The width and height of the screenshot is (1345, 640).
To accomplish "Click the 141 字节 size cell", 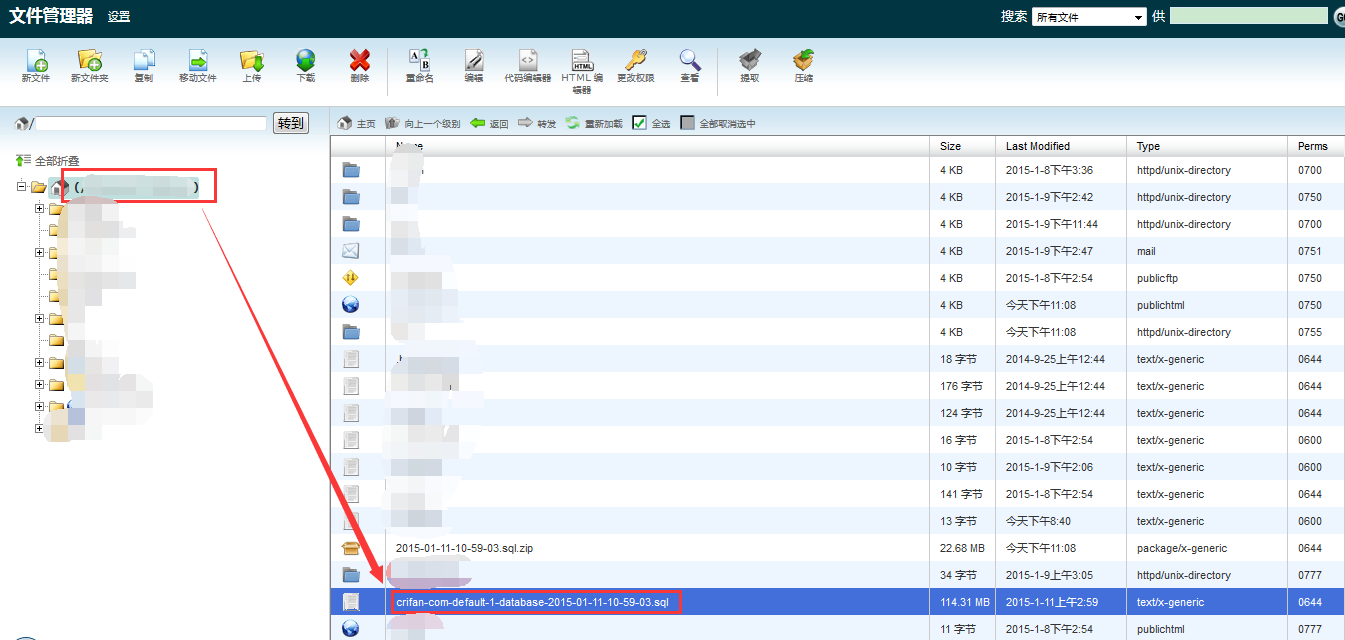I will pos(961,494).
